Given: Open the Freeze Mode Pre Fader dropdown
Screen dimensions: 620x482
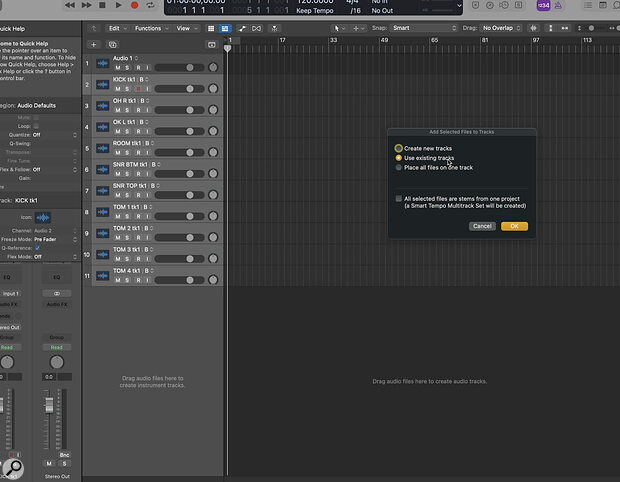Looking at the screenshot, I should point(55,240).
